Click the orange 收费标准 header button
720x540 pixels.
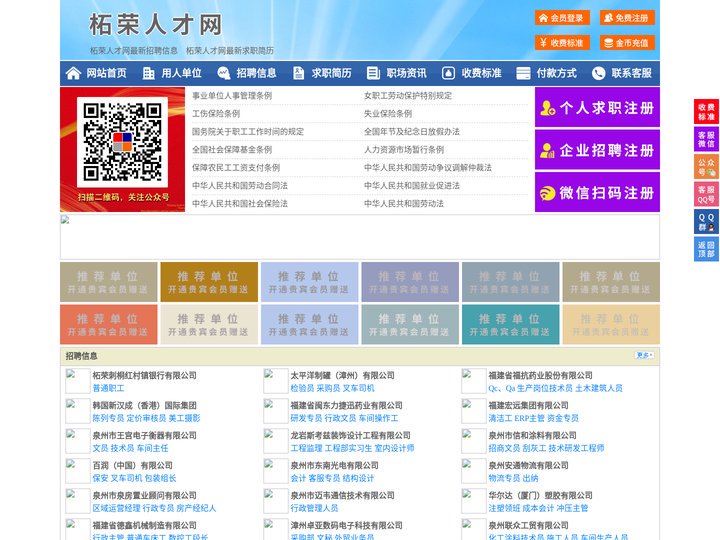coord(562,43)
